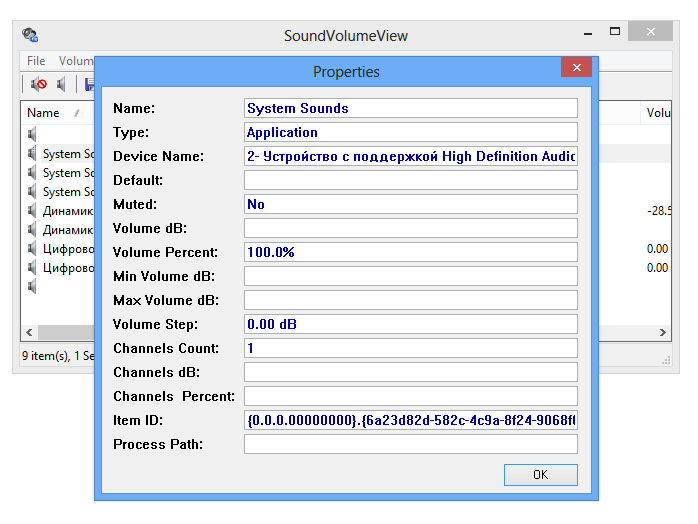
Task: Click the speaker icon of the unnamed last row
Action: (x=32, y=286)
